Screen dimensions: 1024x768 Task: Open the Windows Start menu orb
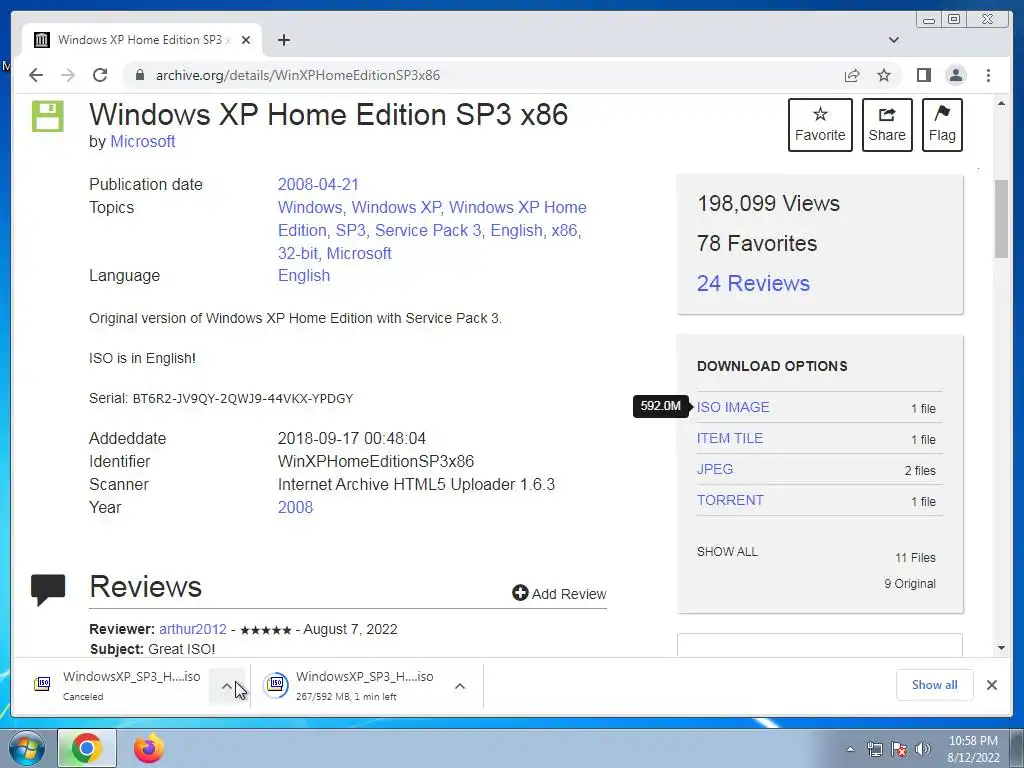point(26,748)
